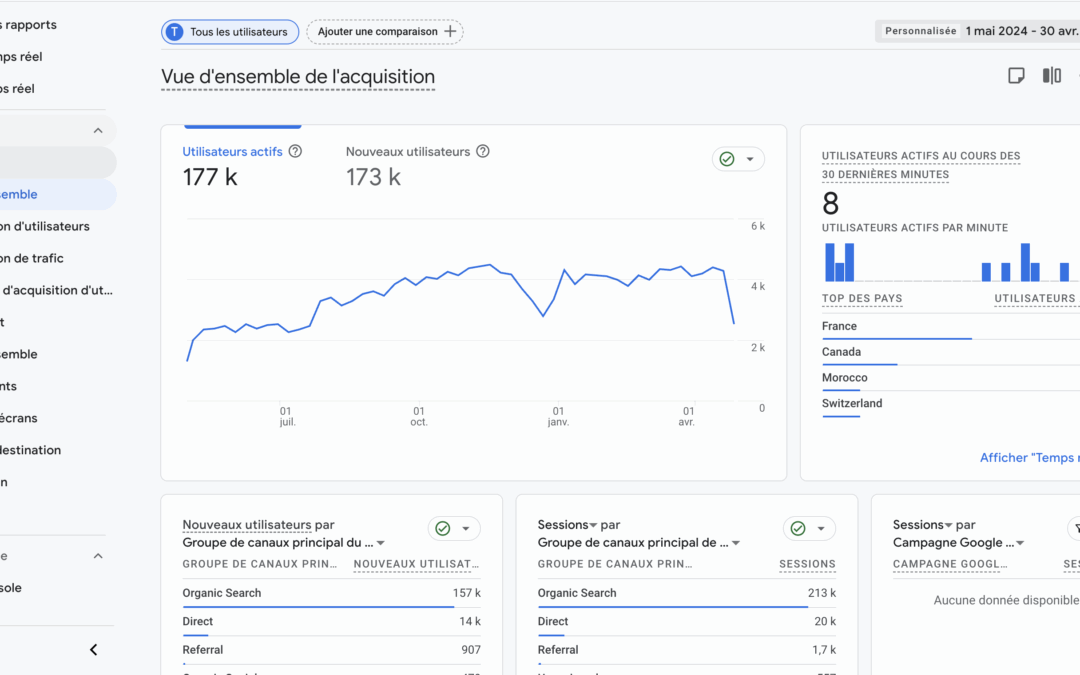1080x675 pixels.
Task: Expand the Sessions metric dropdown in channel card
Action: pos(593,525)
